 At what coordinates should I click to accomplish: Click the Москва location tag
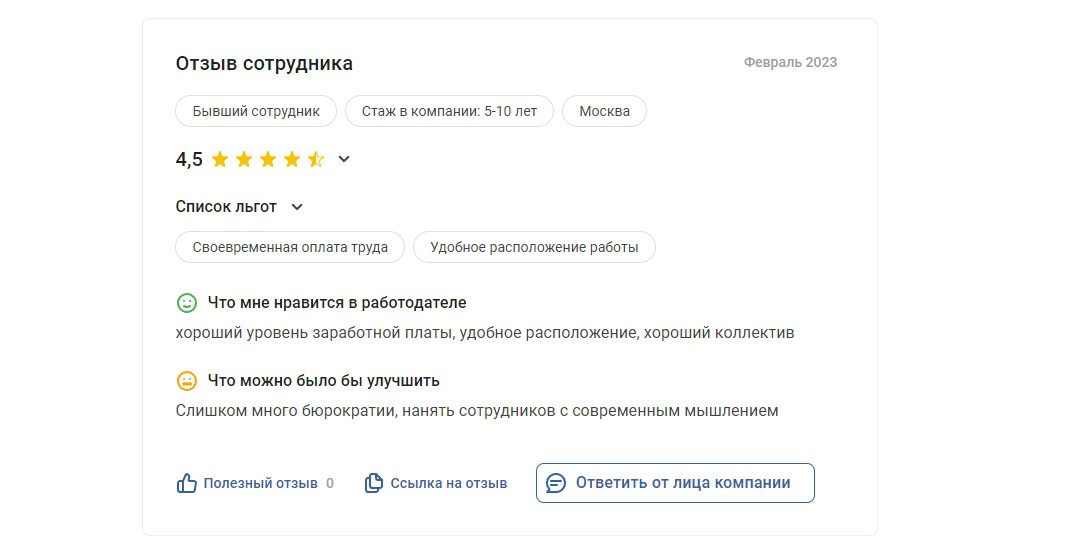604,111
